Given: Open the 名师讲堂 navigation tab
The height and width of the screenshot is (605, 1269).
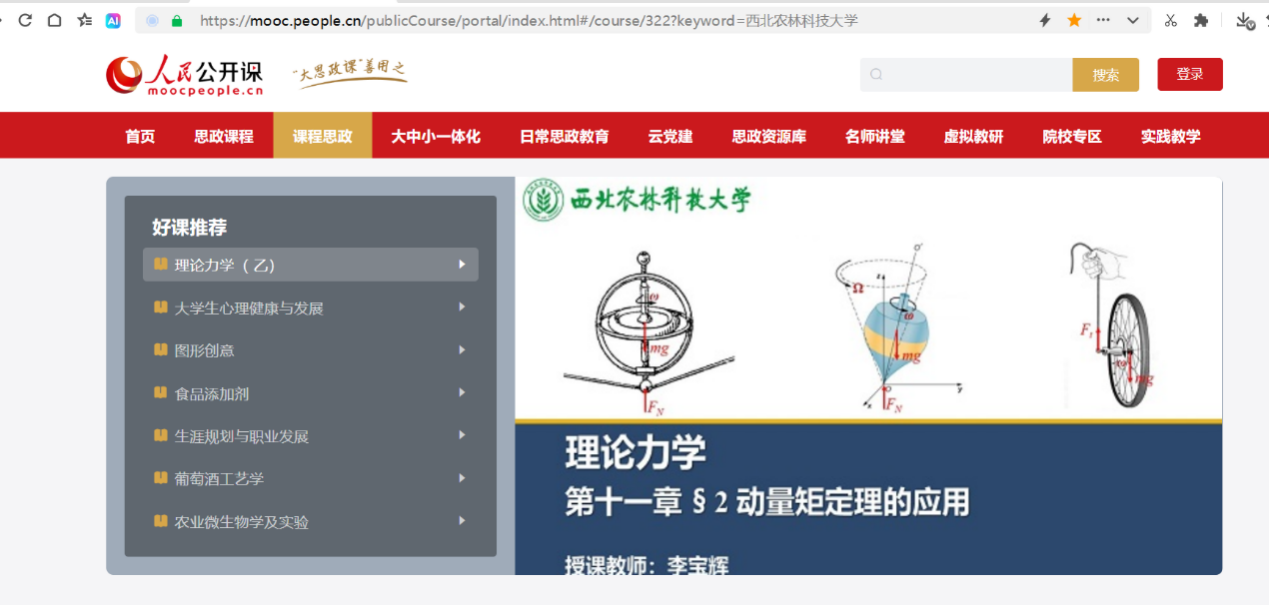Looking at the screenshot, I should click(x=875, y=136).
